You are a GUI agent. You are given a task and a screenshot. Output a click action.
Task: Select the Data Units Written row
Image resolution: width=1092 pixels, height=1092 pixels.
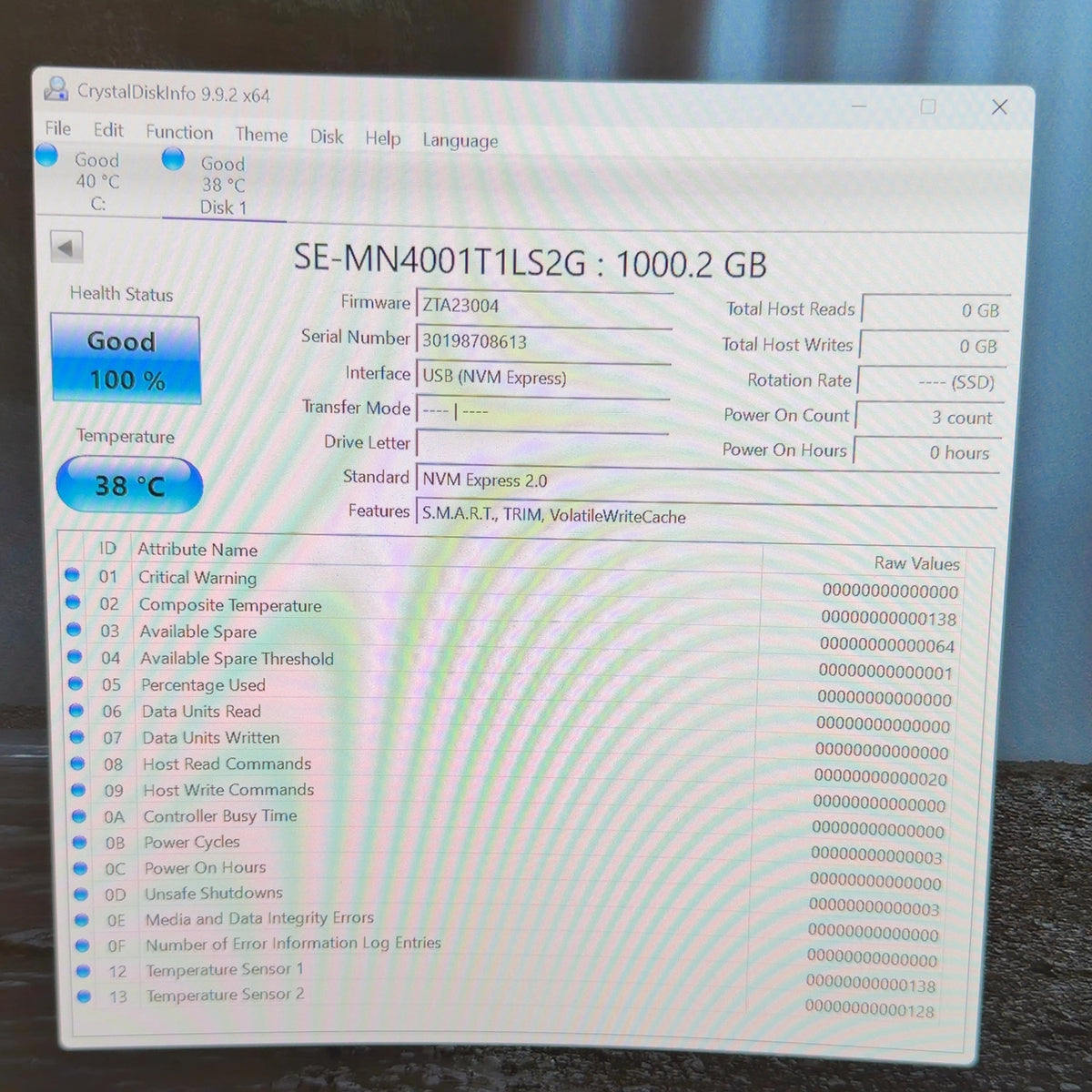point(512,743)
